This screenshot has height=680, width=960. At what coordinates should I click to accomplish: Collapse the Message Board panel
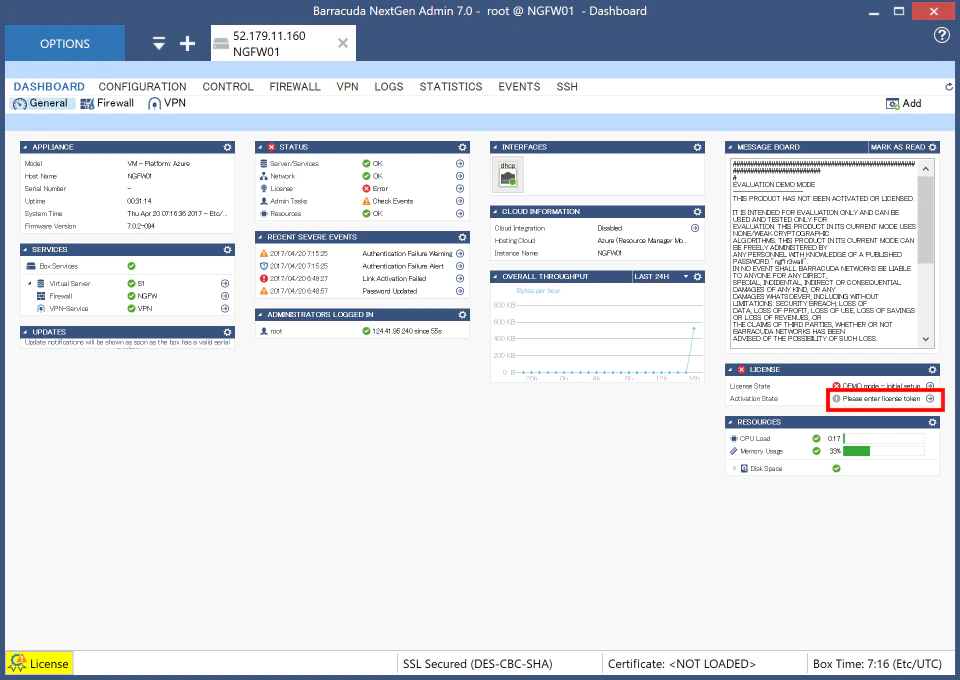[x=730, y=148]
